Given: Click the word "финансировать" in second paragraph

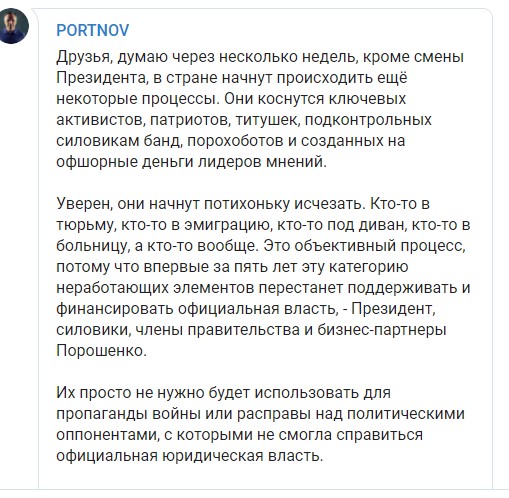Looking at the screenshot, I should [x=115, y=309].
